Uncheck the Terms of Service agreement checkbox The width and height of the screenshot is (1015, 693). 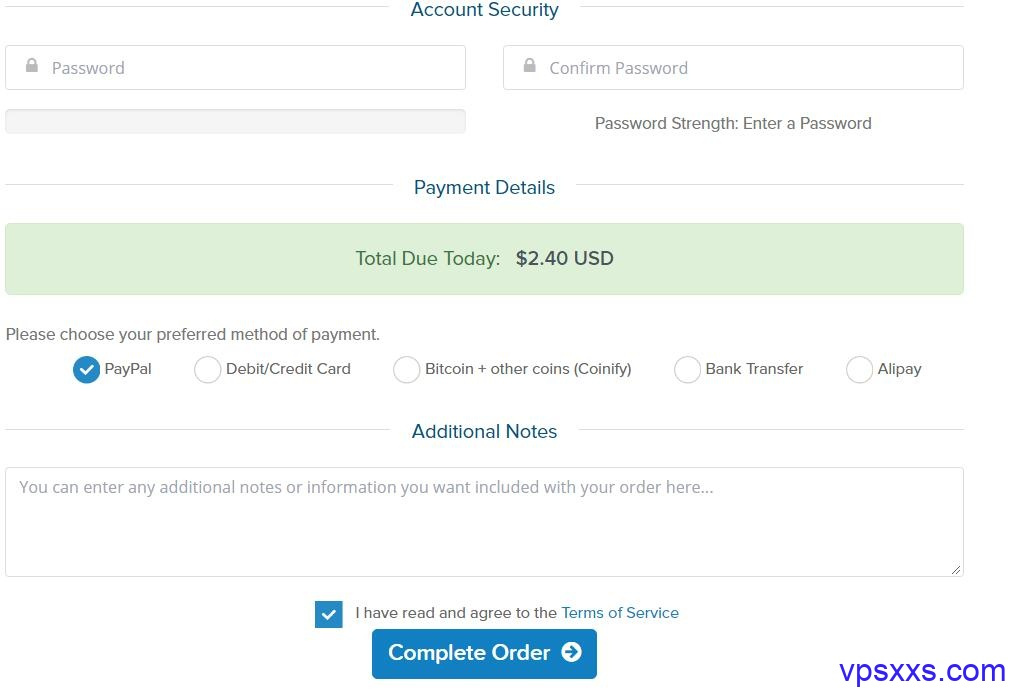click(x=328, y=614)
